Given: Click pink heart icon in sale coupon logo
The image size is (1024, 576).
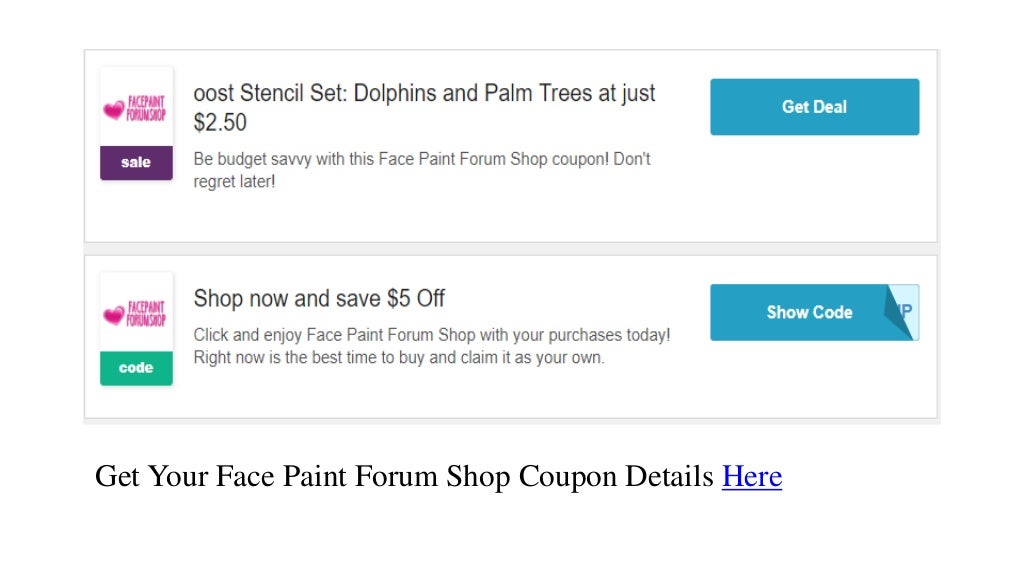Looking at the screenshot, I should [x=114, y=110].
